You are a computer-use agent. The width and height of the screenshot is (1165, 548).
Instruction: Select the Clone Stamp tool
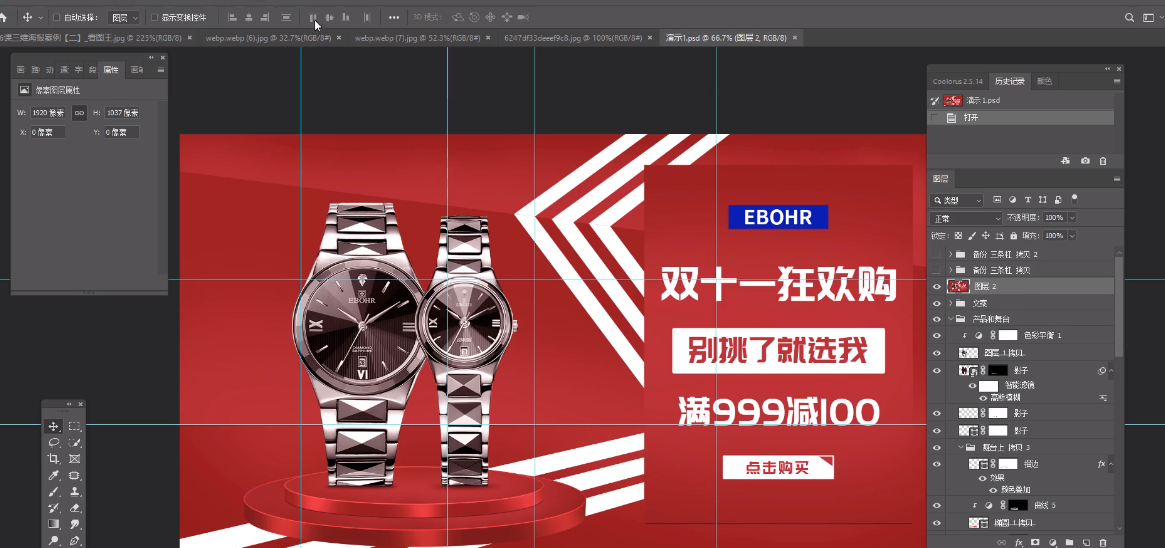(74, 492)
